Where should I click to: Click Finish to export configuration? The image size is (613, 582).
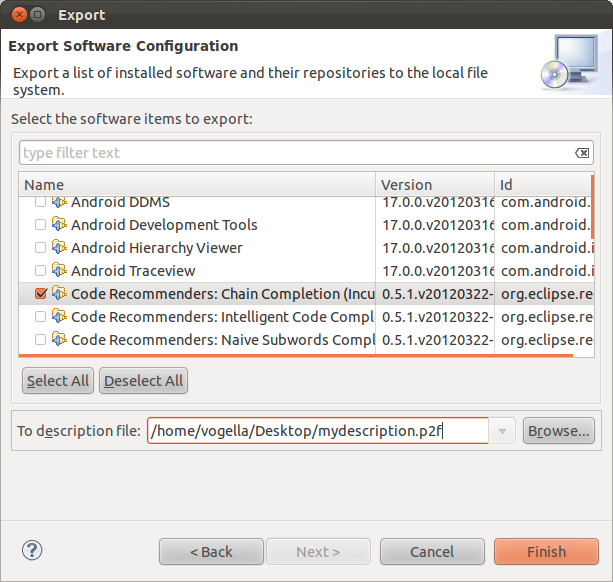(x=546, y=552)
